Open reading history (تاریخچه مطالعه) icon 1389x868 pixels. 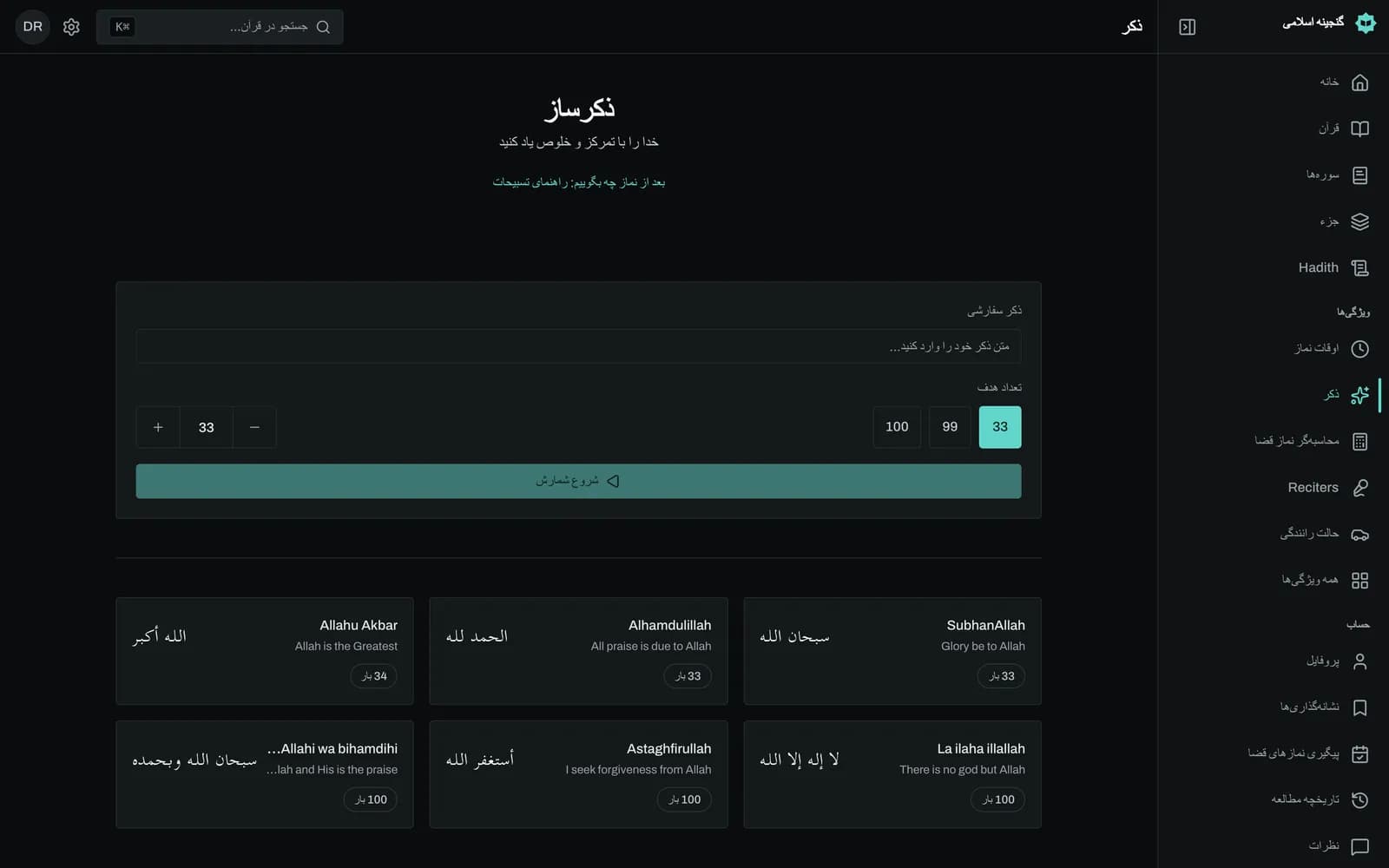click(1359, 799)
